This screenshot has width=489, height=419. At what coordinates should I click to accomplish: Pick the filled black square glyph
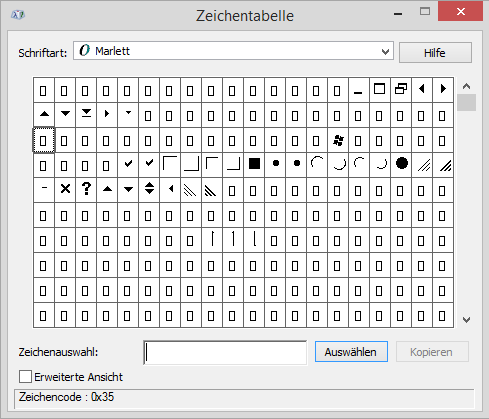tap(253, 166)
